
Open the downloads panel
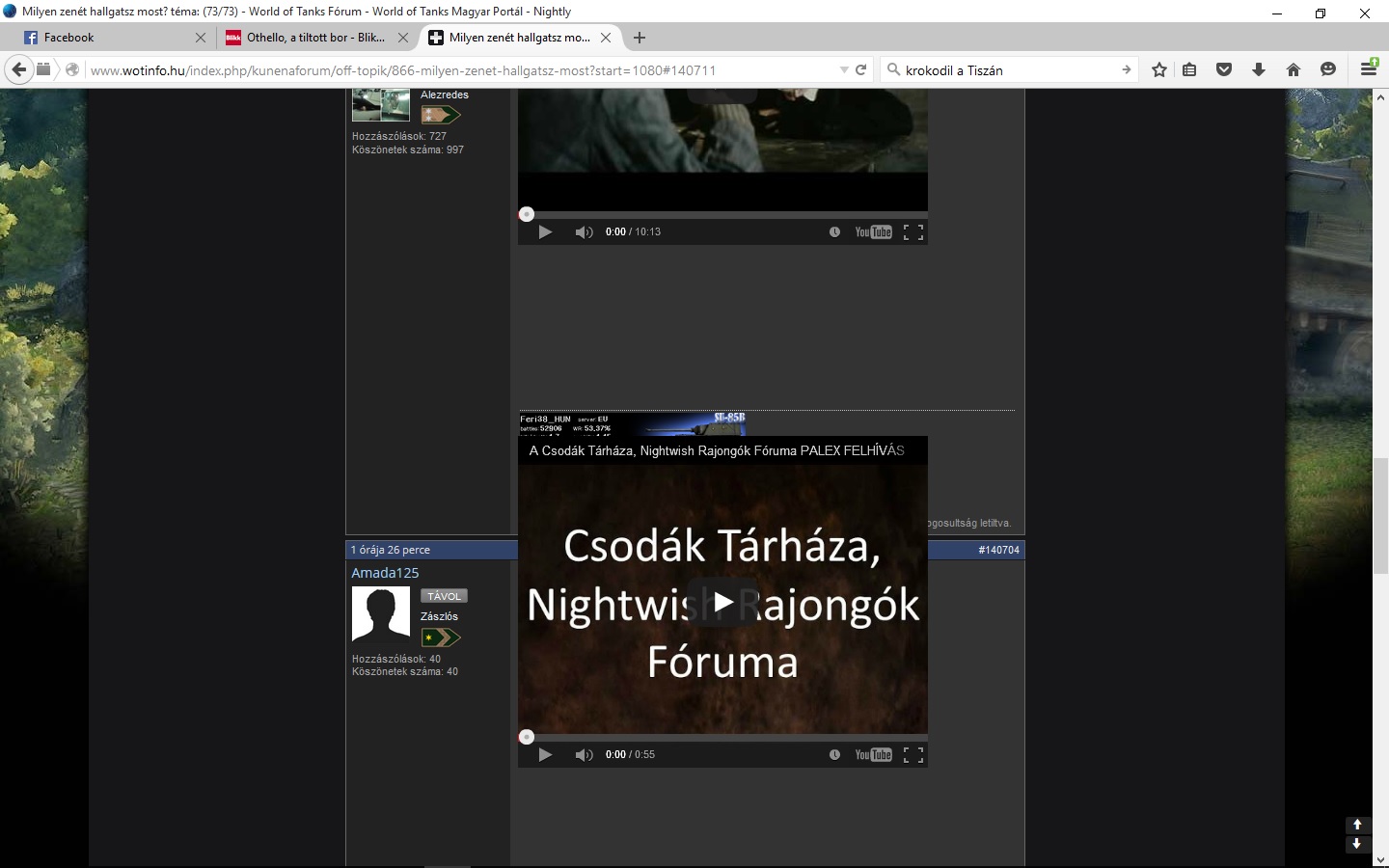1259,69
